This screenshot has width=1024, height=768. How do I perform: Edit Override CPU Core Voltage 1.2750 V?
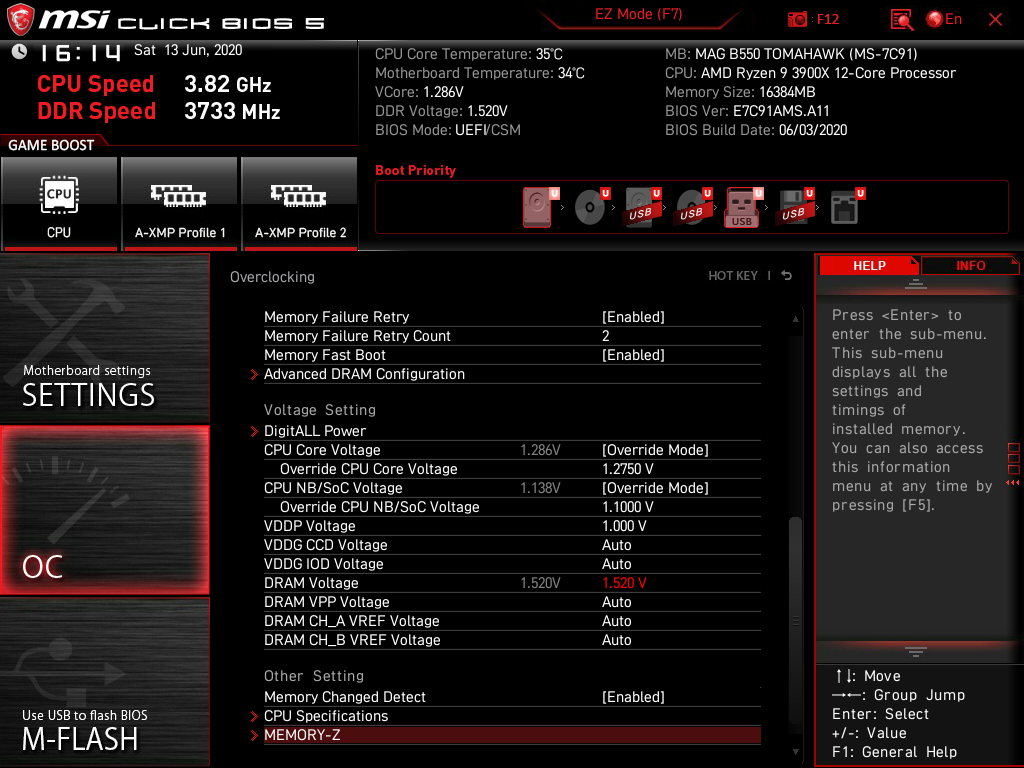[x=628, y=469]
